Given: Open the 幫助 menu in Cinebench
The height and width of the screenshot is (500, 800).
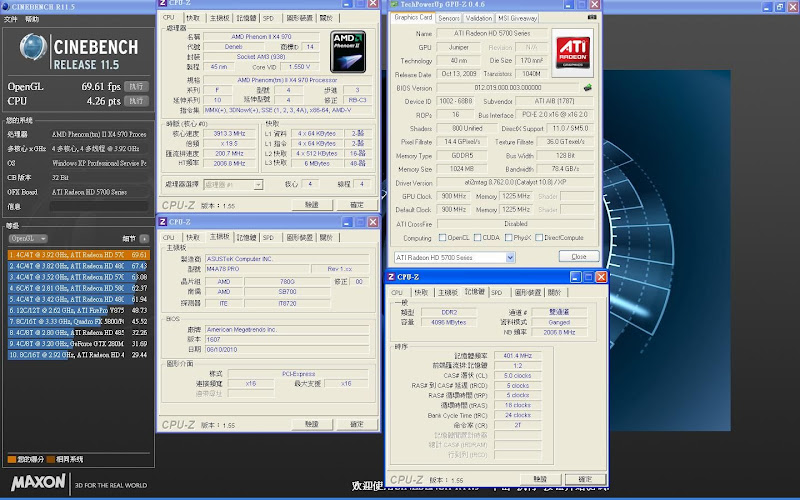Looking at the screenshot, I should 32,19.
